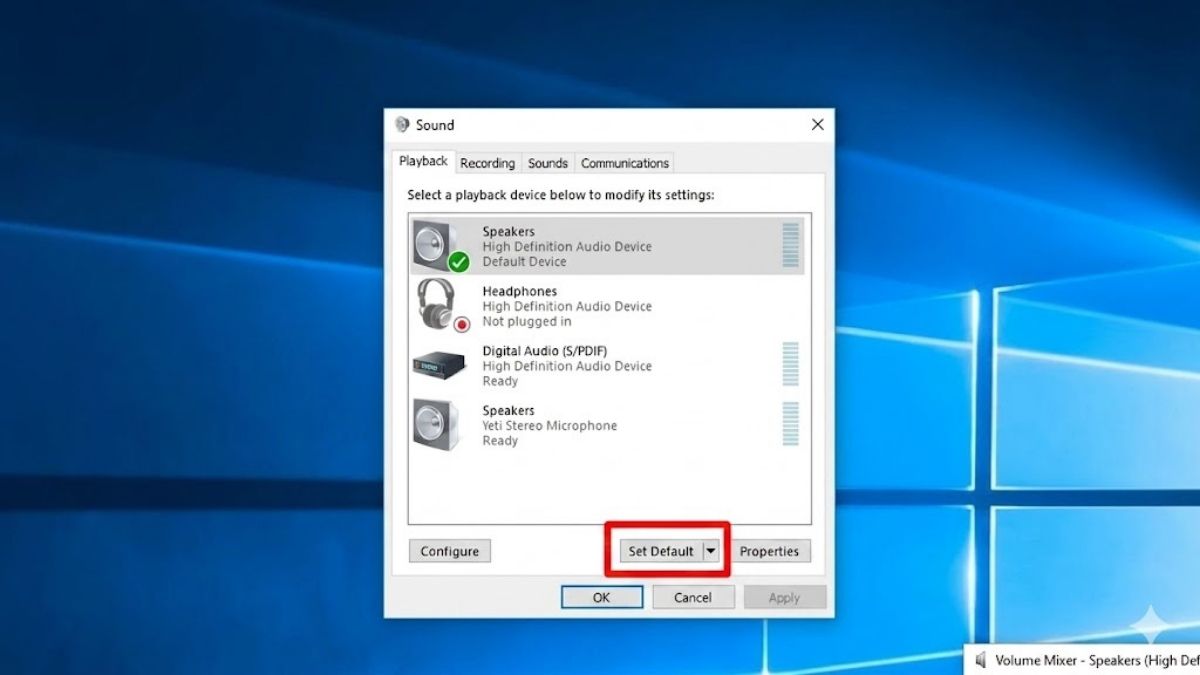
Task: Click the 'Digital Audio (S/PDIF)' name
Action: click(545, 350)
